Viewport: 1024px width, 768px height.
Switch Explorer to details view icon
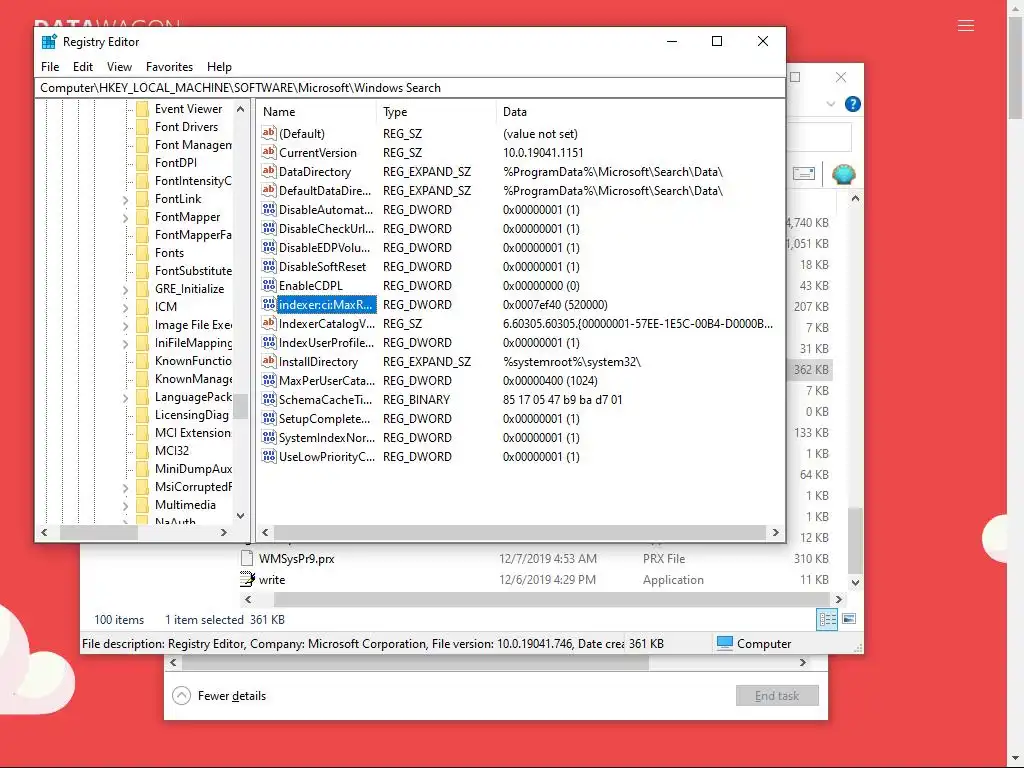tap(827, 619)
